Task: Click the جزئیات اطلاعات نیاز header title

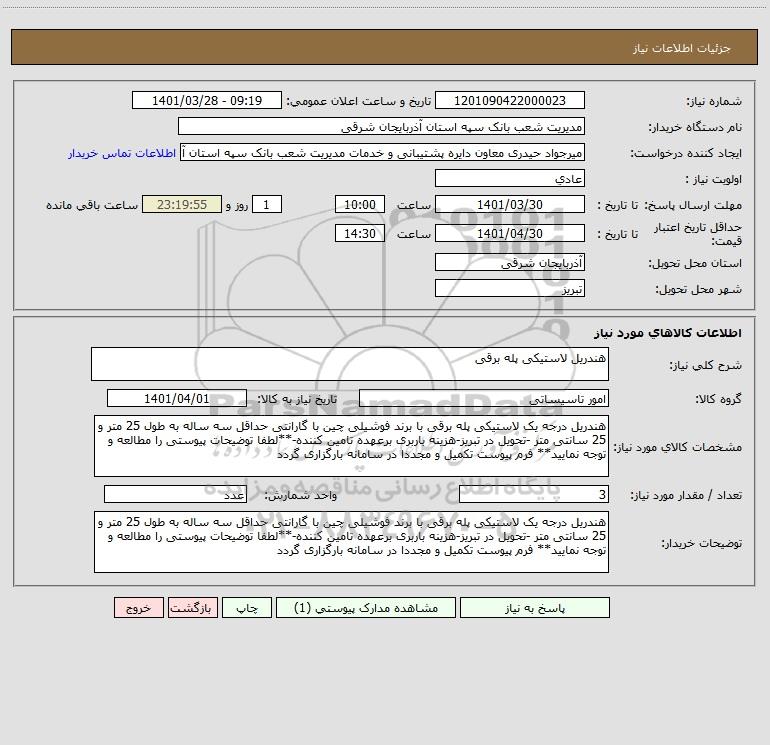Action: 682,48
